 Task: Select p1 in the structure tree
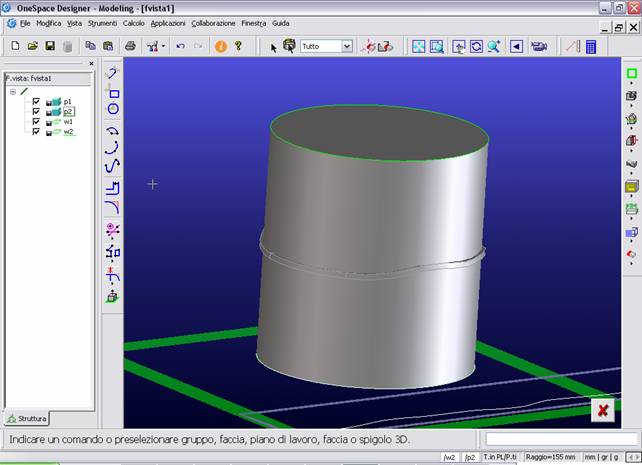click(68, 102)
